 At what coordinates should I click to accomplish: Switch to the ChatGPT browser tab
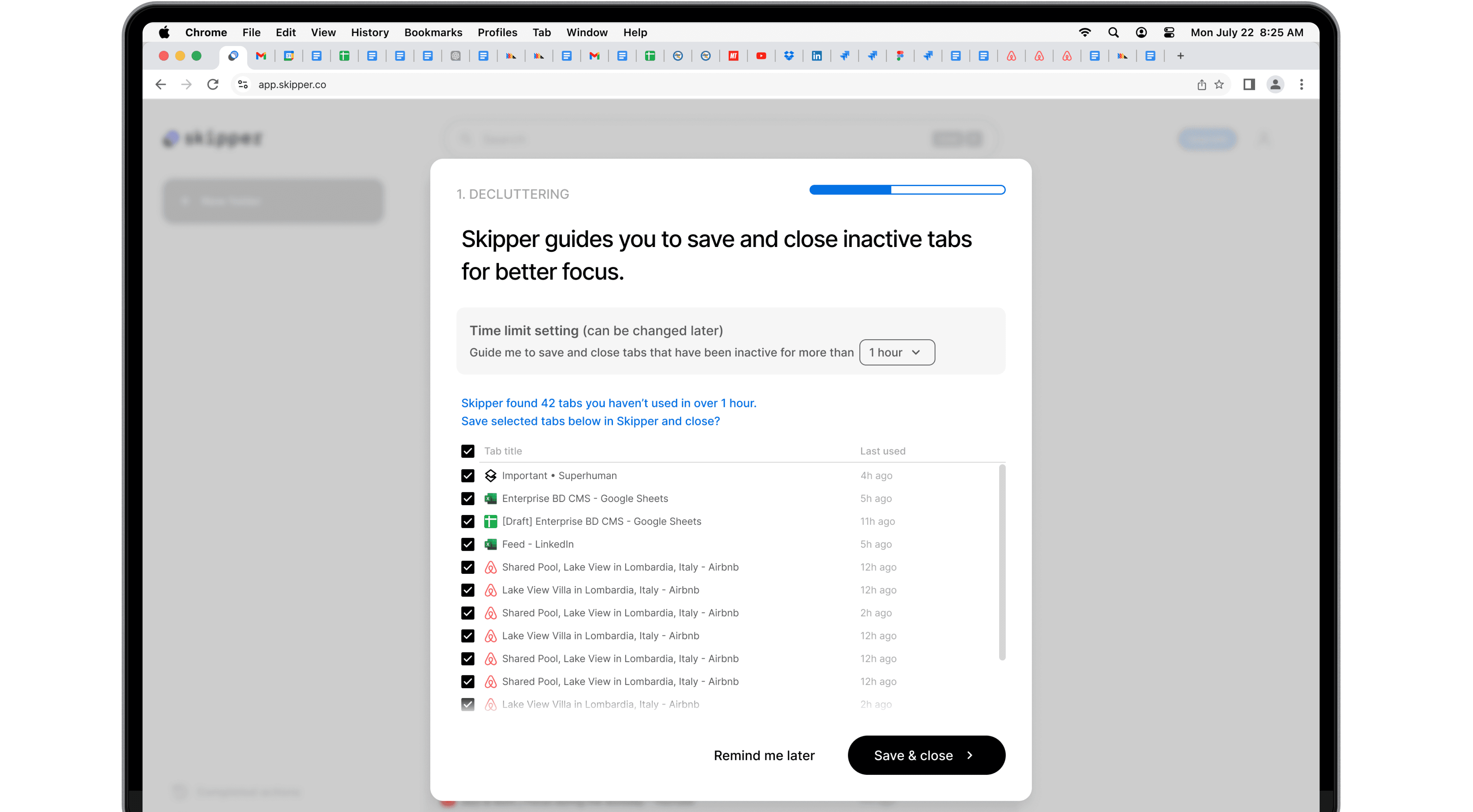(456, 56)
